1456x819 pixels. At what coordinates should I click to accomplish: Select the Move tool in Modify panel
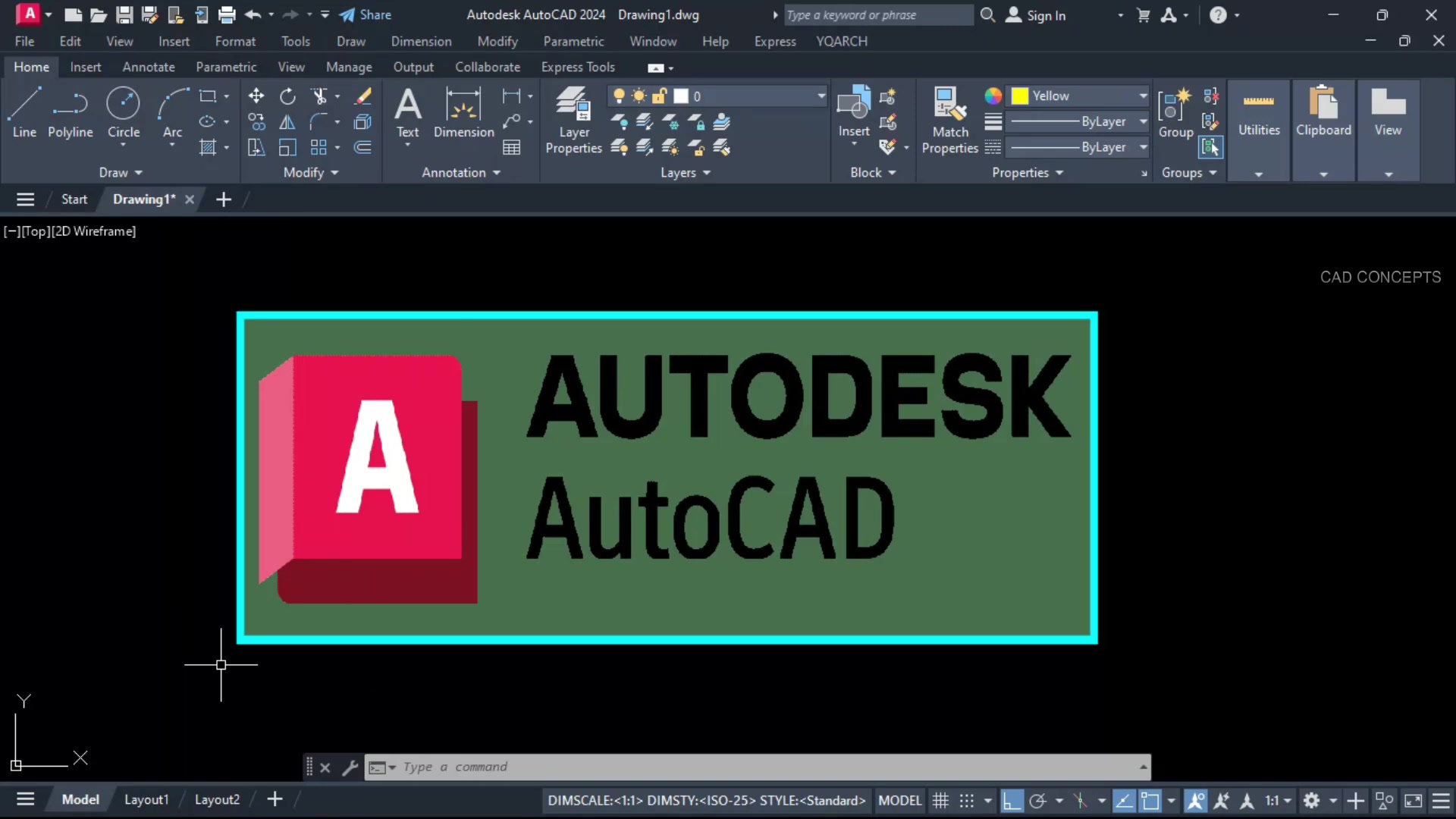(x=256, y=96)
